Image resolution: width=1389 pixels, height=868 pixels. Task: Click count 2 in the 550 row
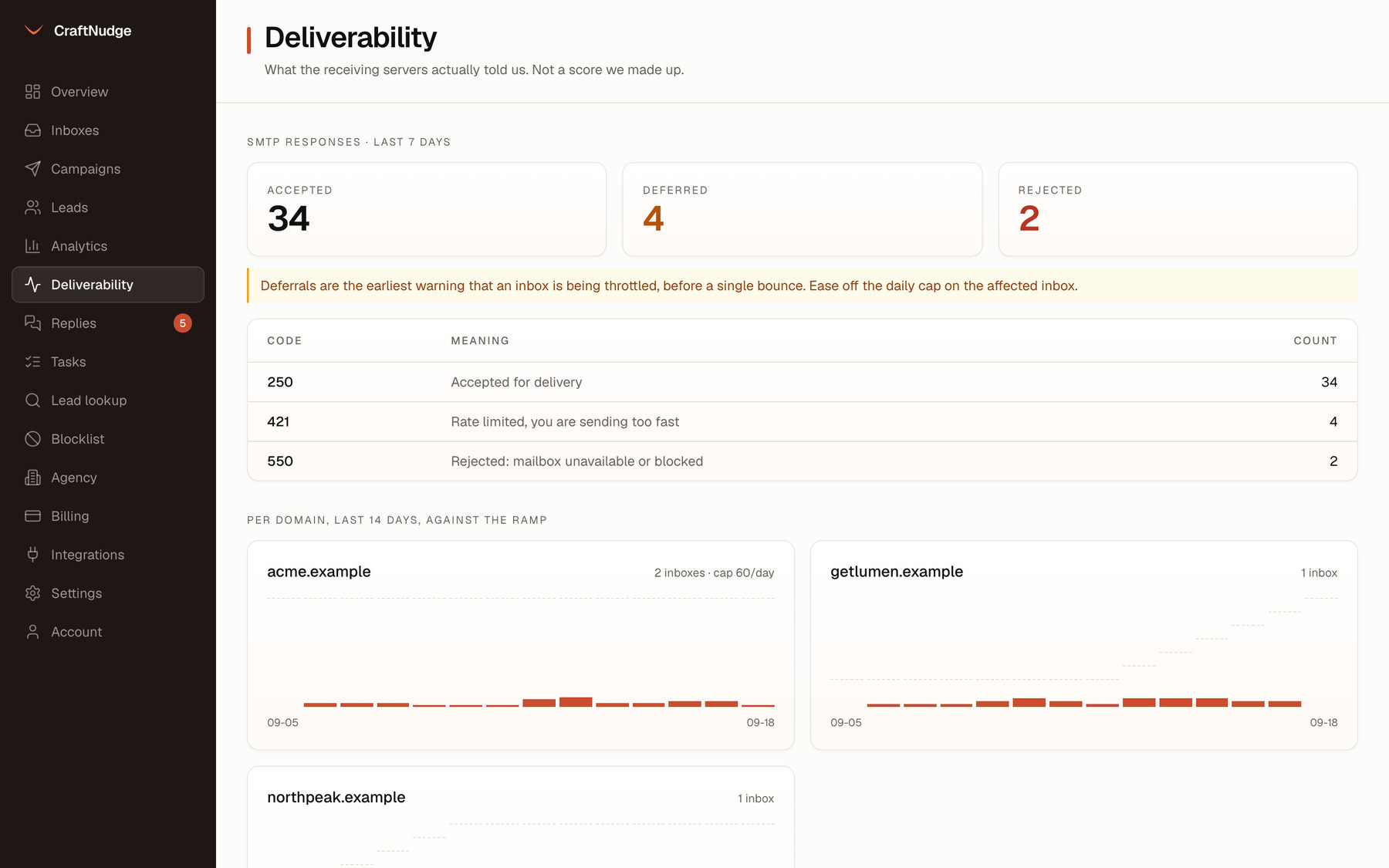tap(1333, 461)
